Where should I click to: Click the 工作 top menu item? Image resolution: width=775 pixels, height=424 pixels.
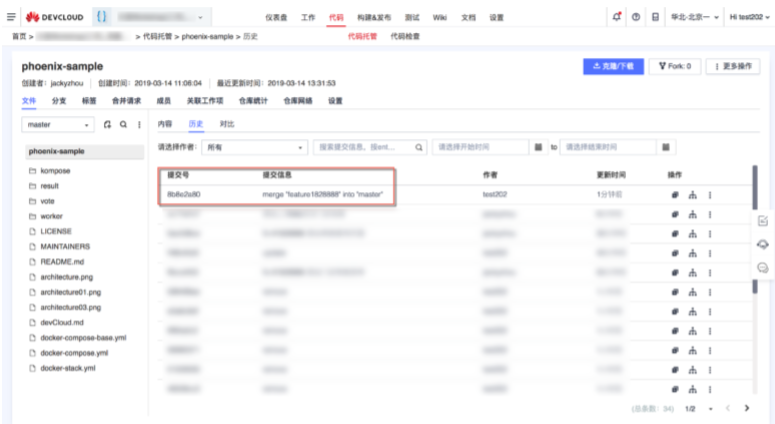coord(308,17)
